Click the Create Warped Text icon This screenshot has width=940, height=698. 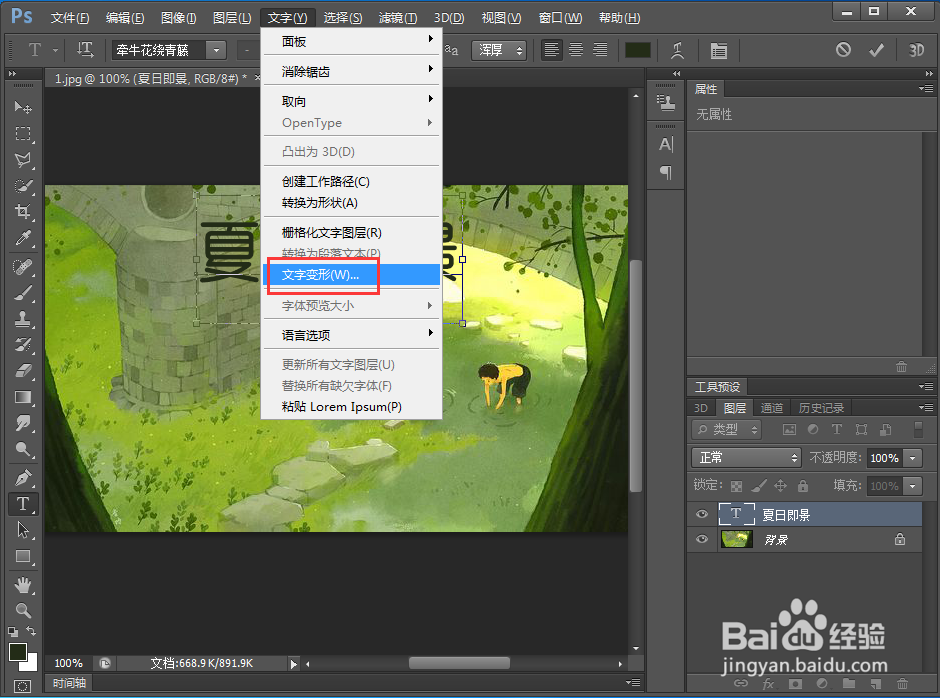[x=677, y=50]
